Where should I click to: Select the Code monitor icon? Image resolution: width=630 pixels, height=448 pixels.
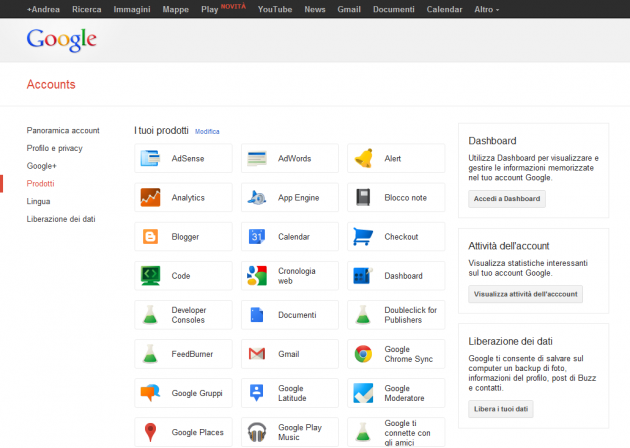click(x=150, y=276)
